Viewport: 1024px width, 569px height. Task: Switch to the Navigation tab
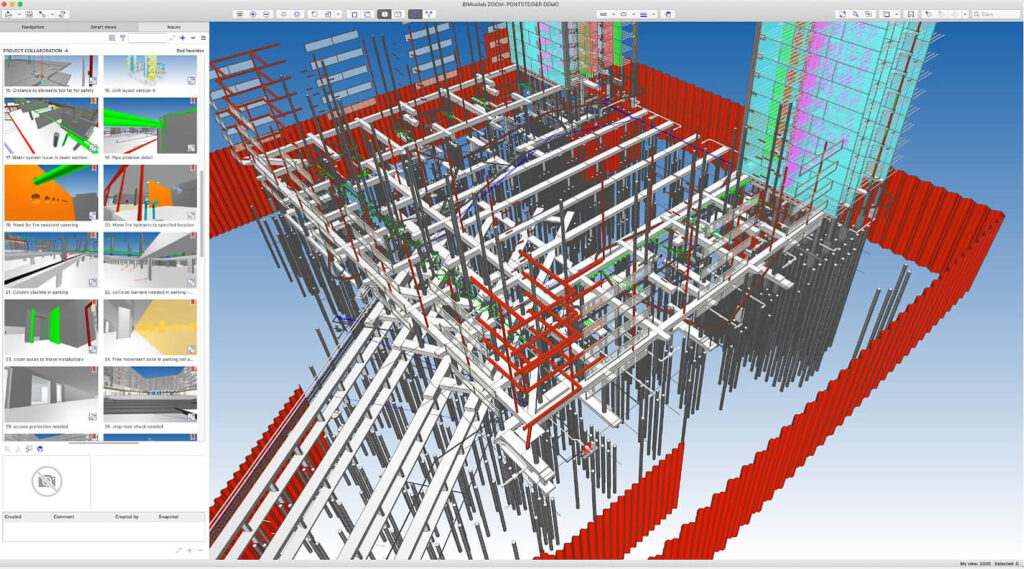(33, 27)
